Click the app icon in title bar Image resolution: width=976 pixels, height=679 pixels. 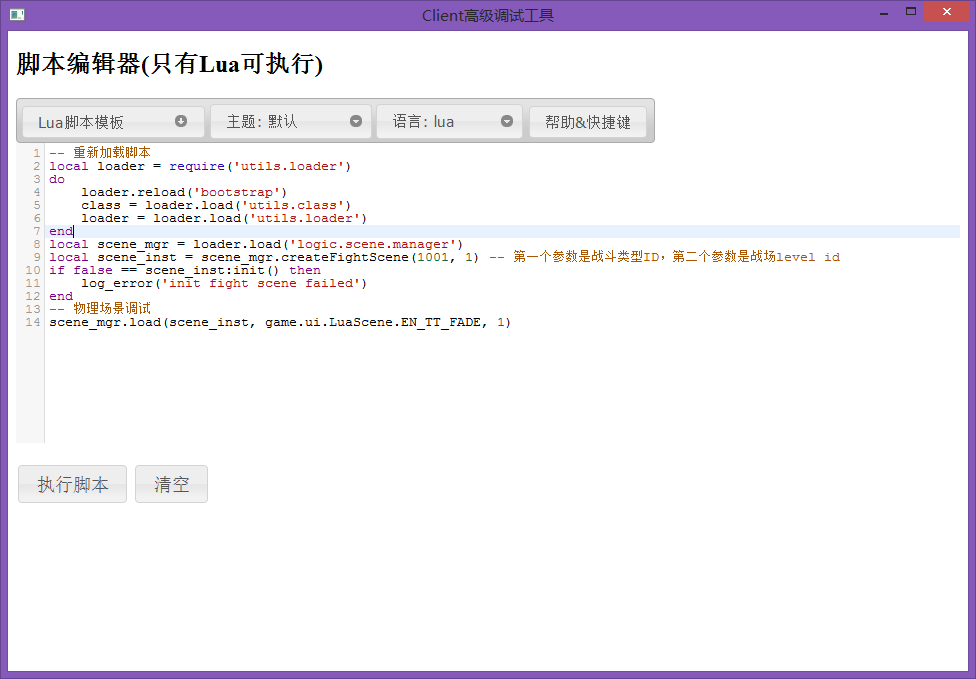16,14
